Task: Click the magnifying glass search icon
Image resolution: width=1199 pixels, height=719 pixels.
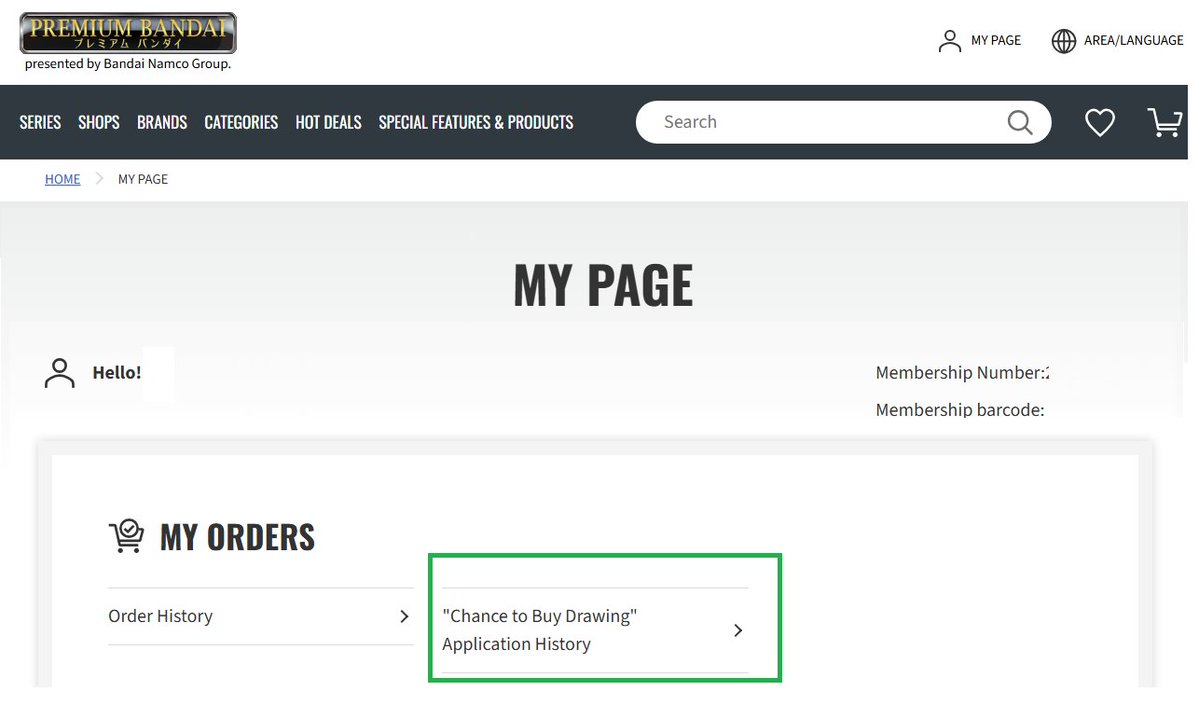Action: 1020,122
